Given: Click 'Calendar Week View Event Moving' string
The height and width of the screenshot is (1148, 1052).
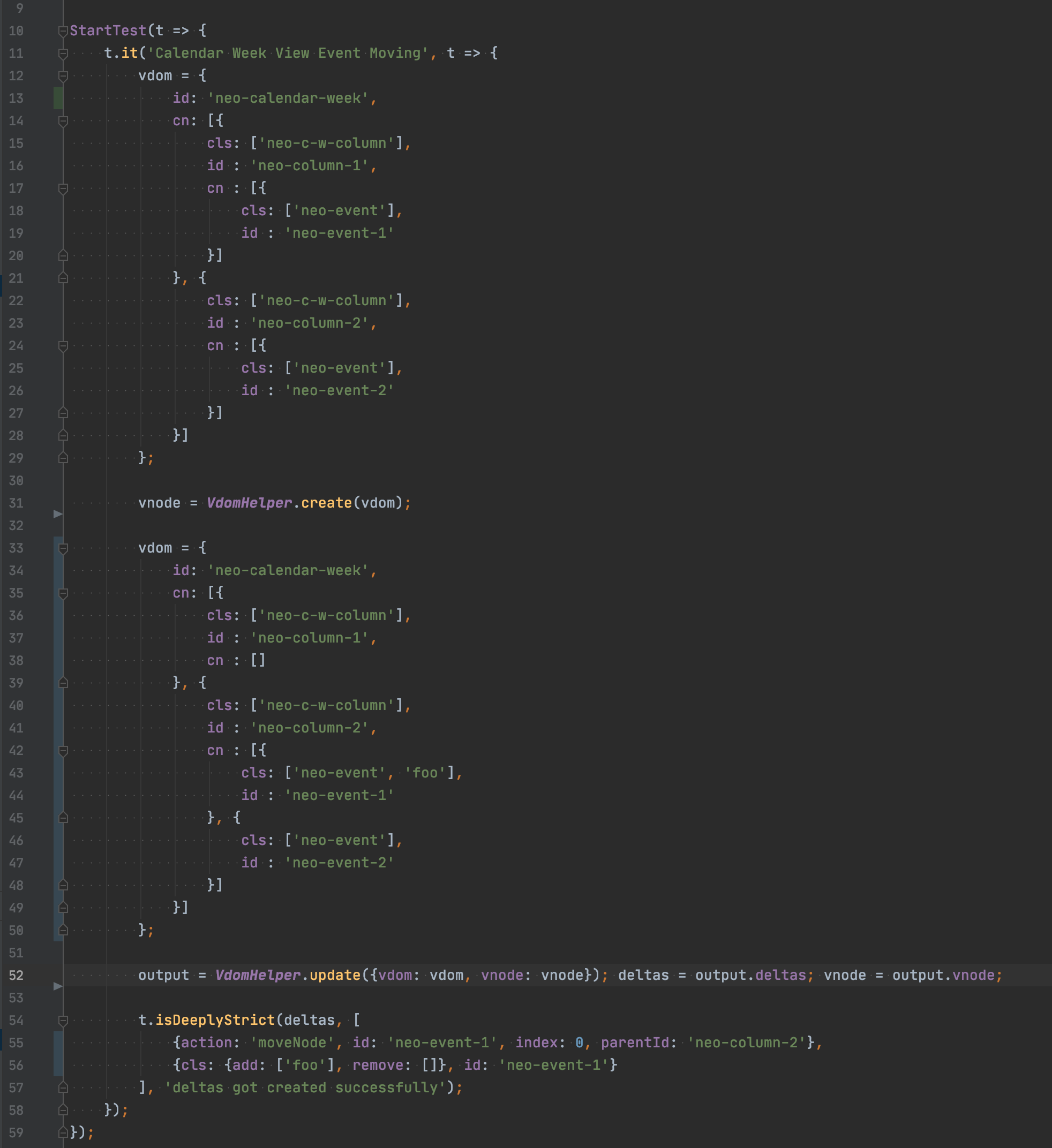Looking at the screenshot, I should (288, 53).
